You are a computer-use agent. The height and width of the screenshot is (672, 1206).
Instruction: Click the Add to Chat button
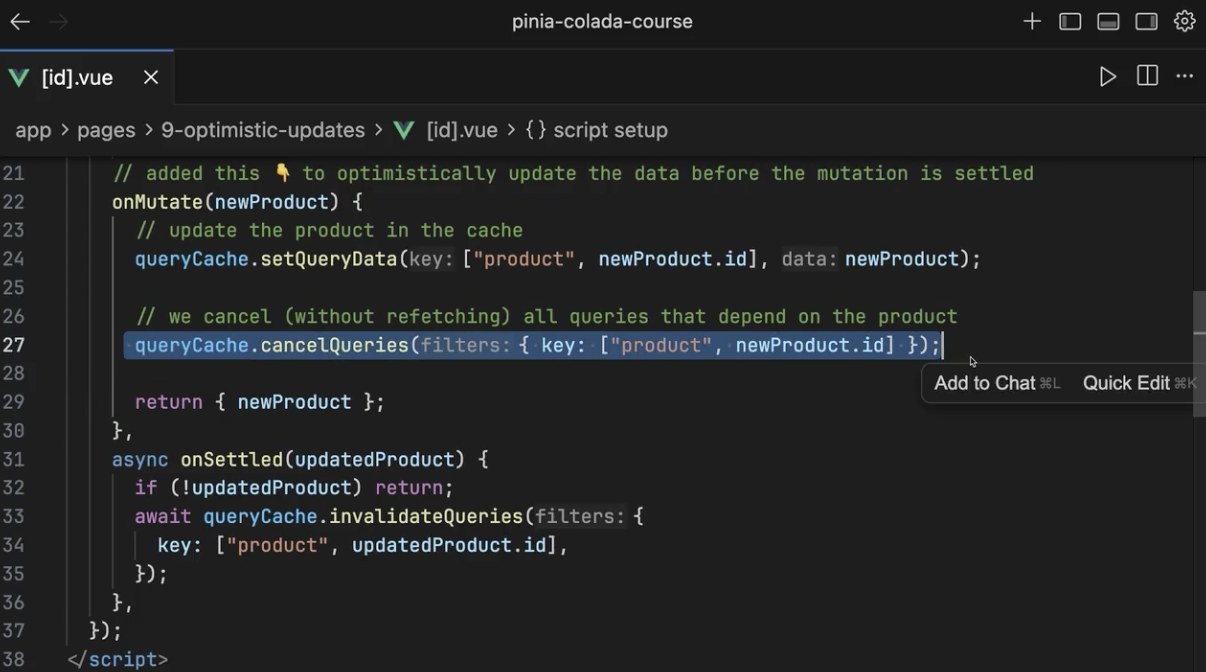[996, 383]
